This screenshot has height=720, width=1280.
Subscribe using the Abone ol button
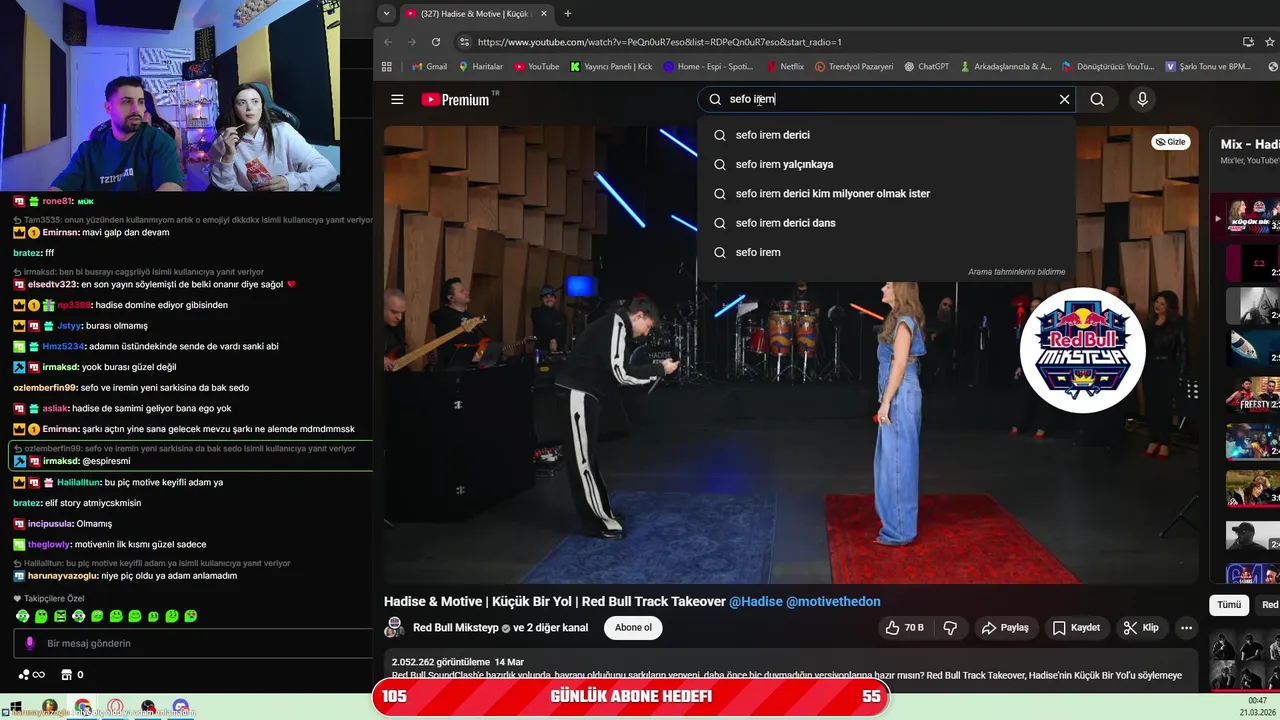[x=633, y=628]
